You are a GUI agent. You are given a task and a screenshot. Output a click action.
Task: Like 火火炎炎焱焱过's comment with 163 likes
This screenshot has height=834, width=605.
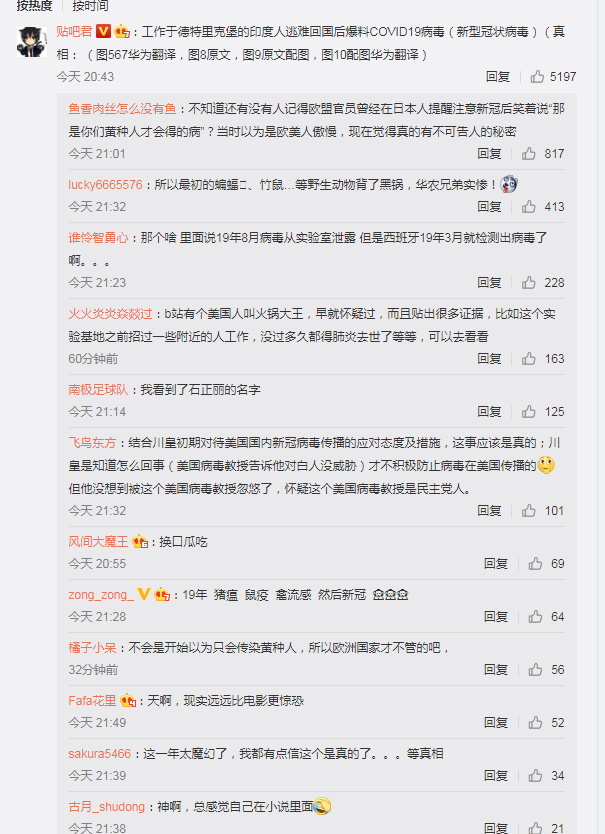[x=528, y=358]
